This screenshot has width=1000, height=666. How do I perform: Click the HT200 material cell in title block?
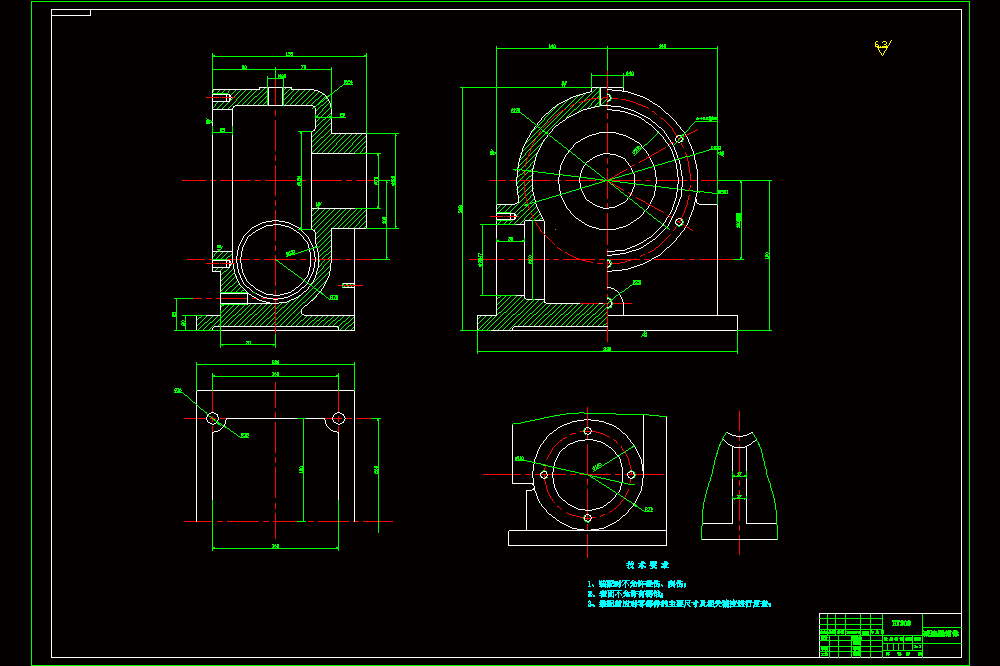pyautogui.click(x=901, y=623)
